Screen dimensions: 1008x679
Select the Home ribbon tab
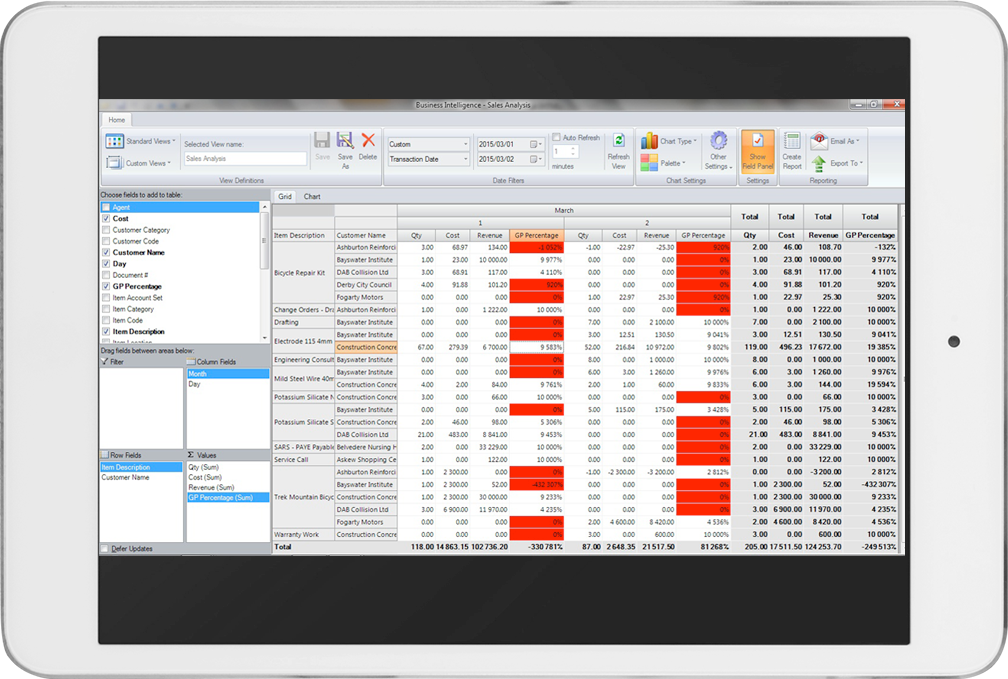pyautogui.click(x=117, y=120)
